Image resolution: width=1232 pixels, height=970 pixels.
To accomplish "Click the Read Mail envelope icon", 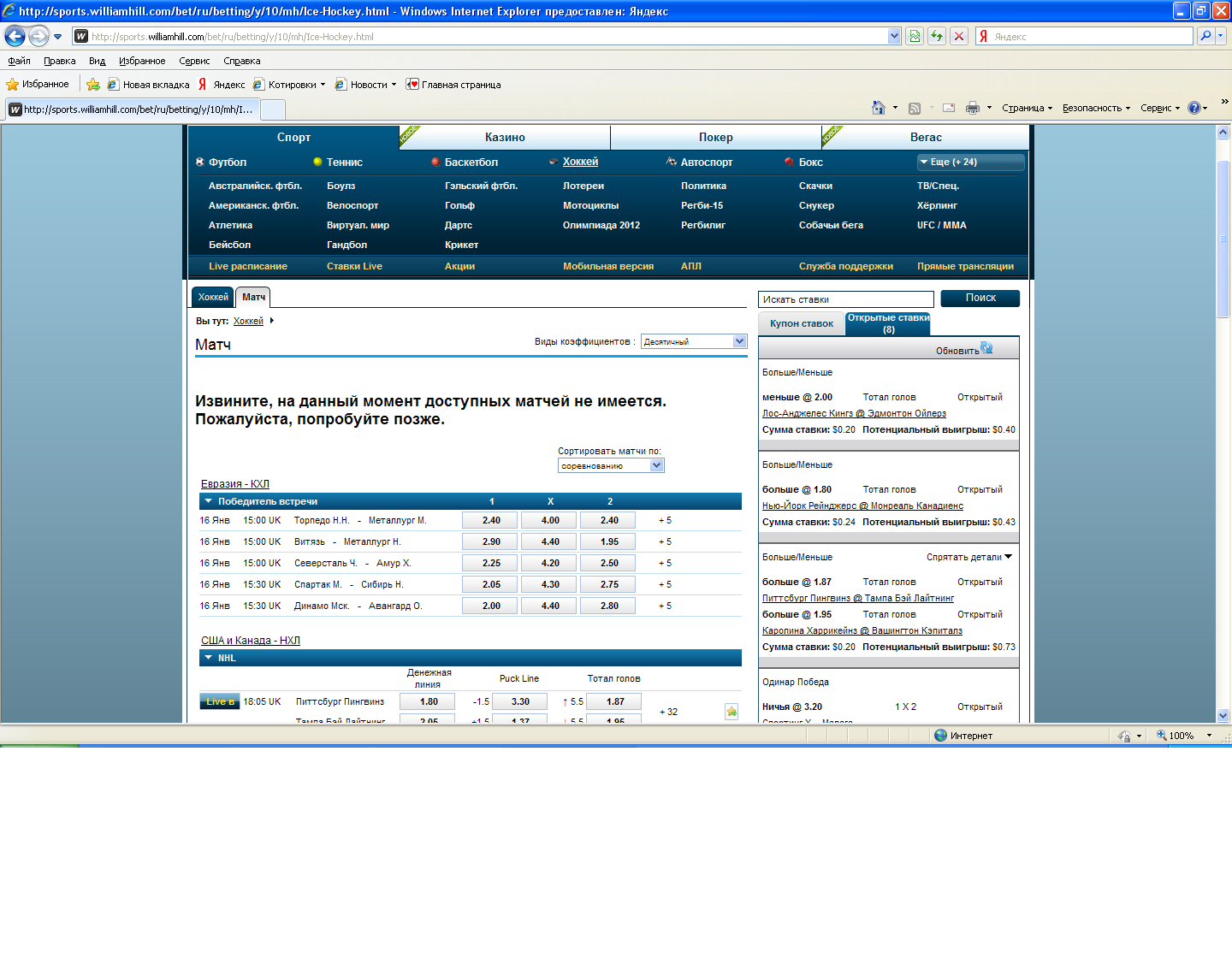I will point(949,108).
